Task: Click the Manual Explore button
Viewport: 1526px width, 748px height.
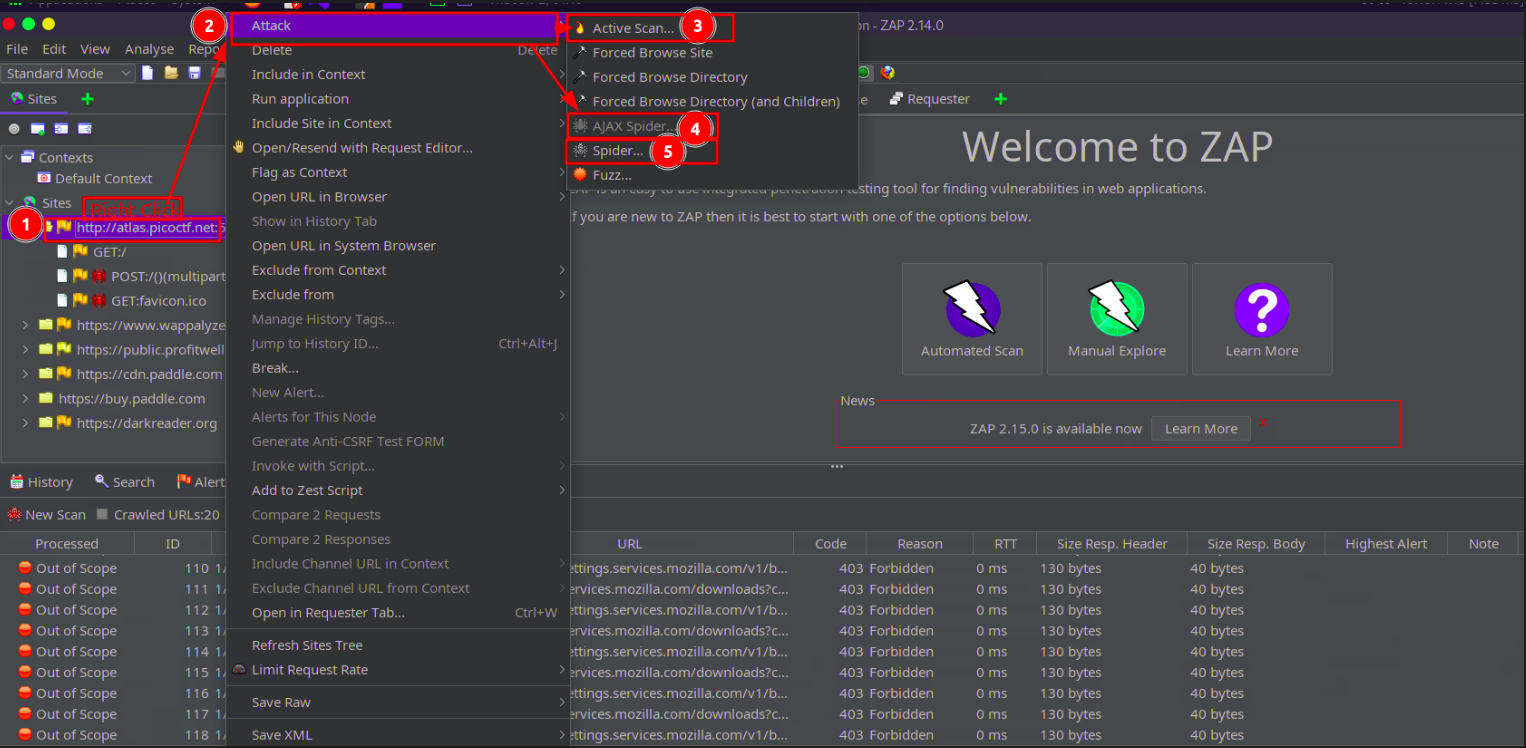Action: pyautogui.click(x=1117, y=319)
